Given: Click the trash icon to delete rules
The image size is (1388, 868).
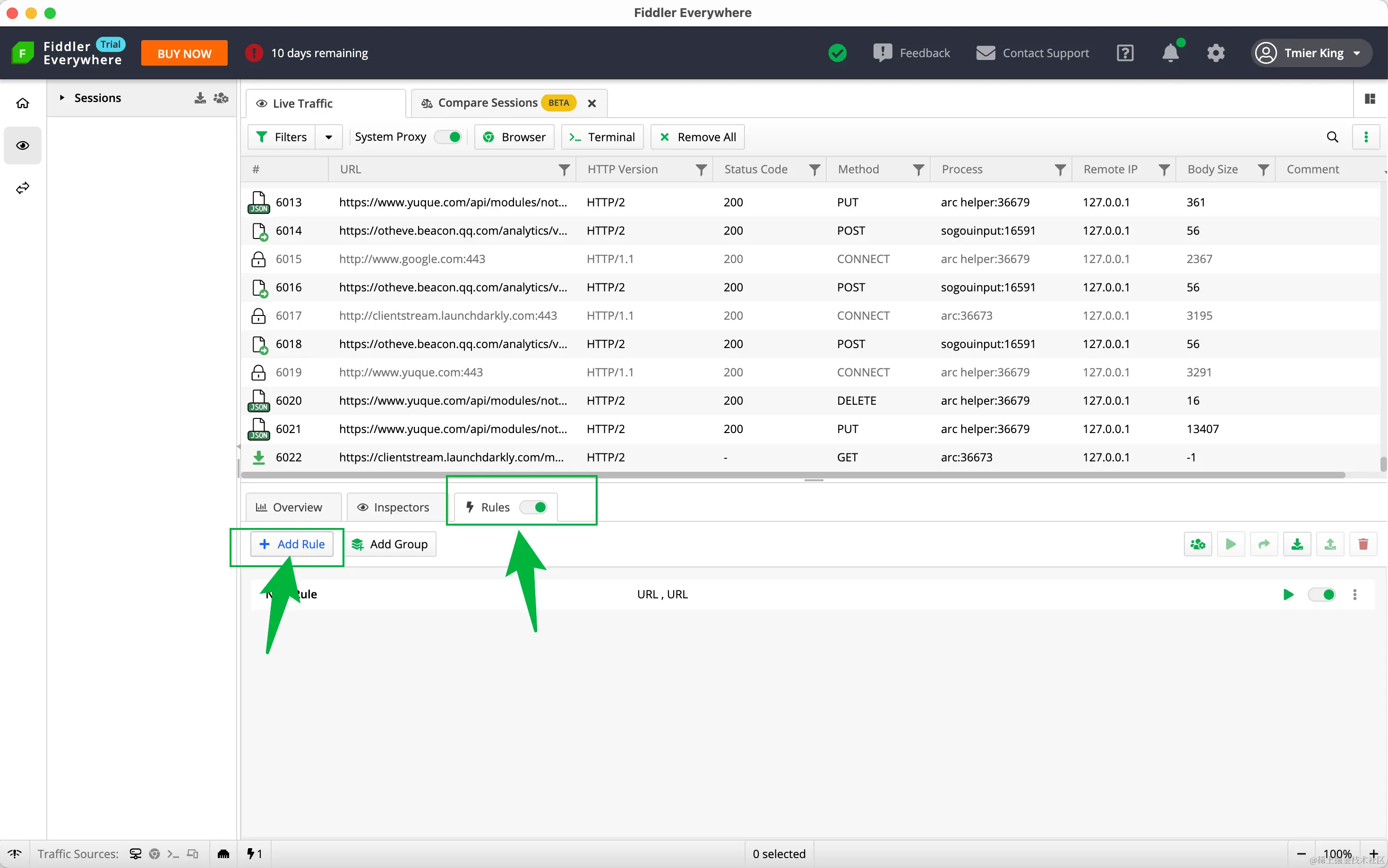Looking at the screenshot, I should [1363, 544].
